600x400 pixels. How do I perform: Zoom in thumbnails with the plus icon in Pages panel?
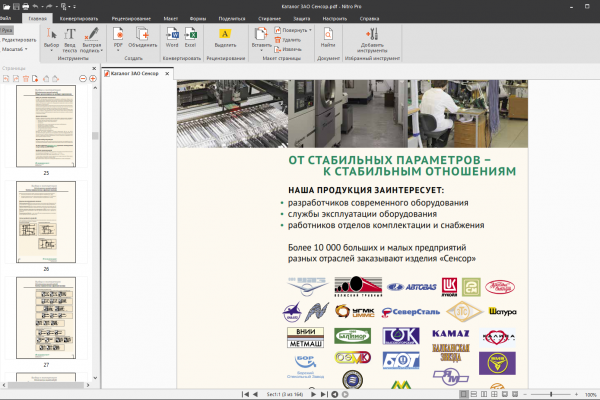click(x=93, y=78)
